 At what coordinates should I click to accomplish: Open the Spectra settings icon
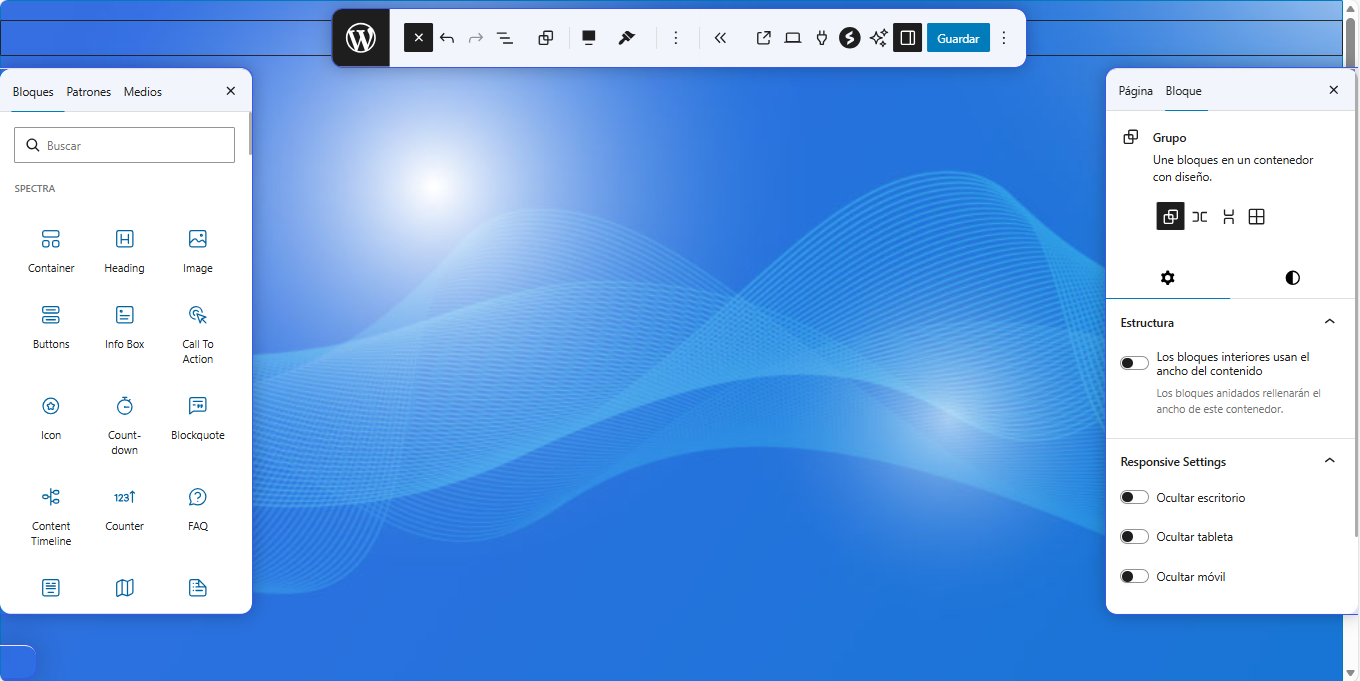(850, 38)
